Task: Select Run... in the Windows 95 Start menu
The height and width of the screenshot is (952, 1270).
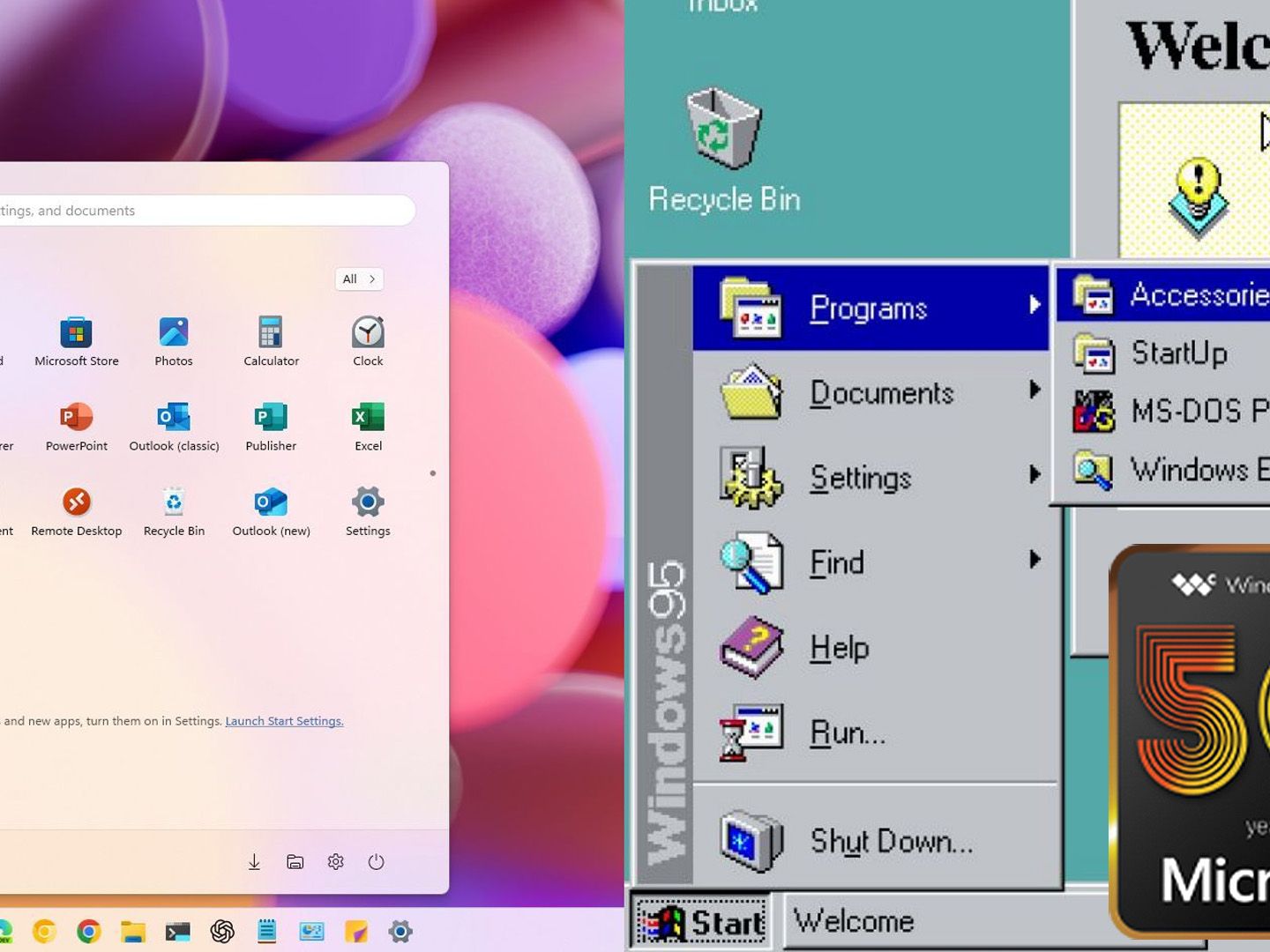Action: (871, 732)
